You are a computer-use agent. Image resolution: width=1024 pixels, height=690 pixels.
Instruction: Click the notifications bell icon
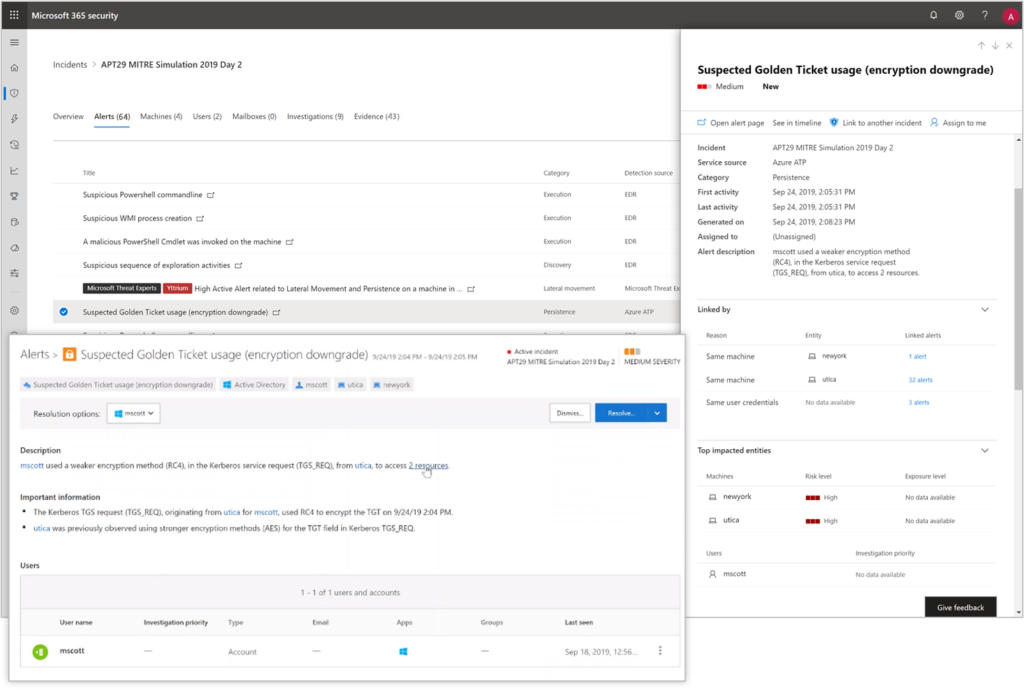(x=934, y=15)
